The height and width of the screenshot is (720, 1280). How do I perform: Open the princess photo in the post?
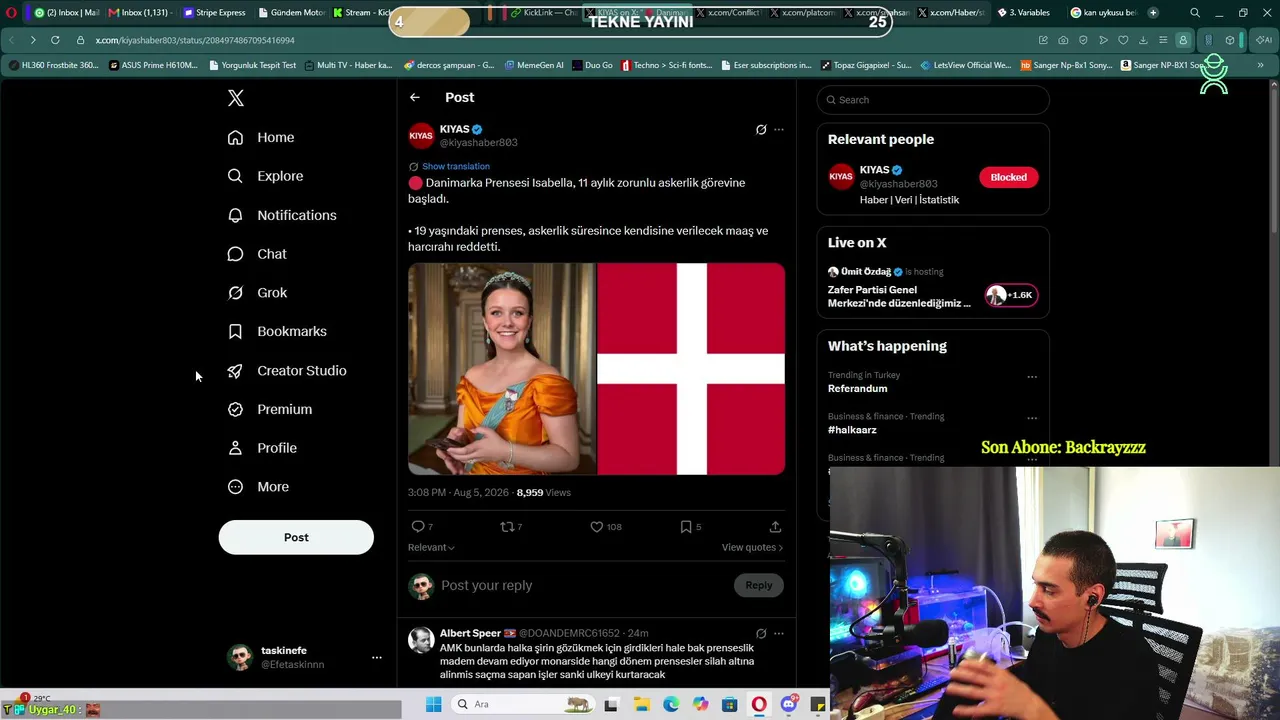click(x=501, y=369)
